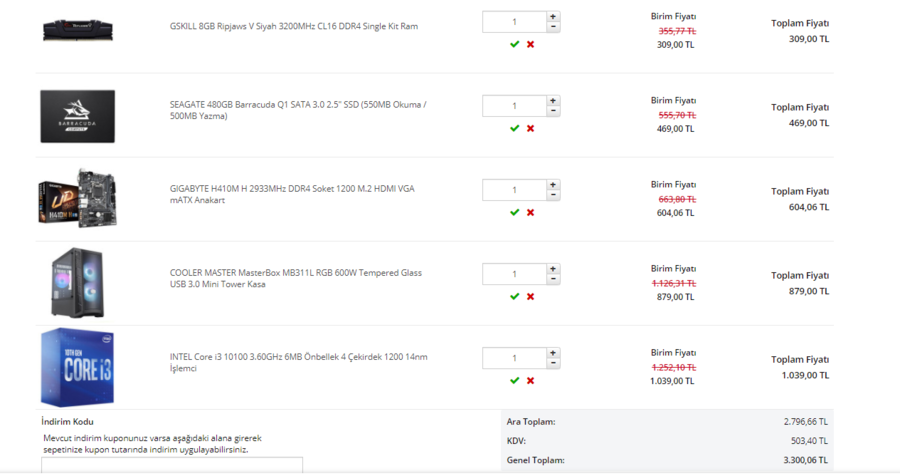Increase INTEL Core i3 quantity with plus

(x=553, y=353)
